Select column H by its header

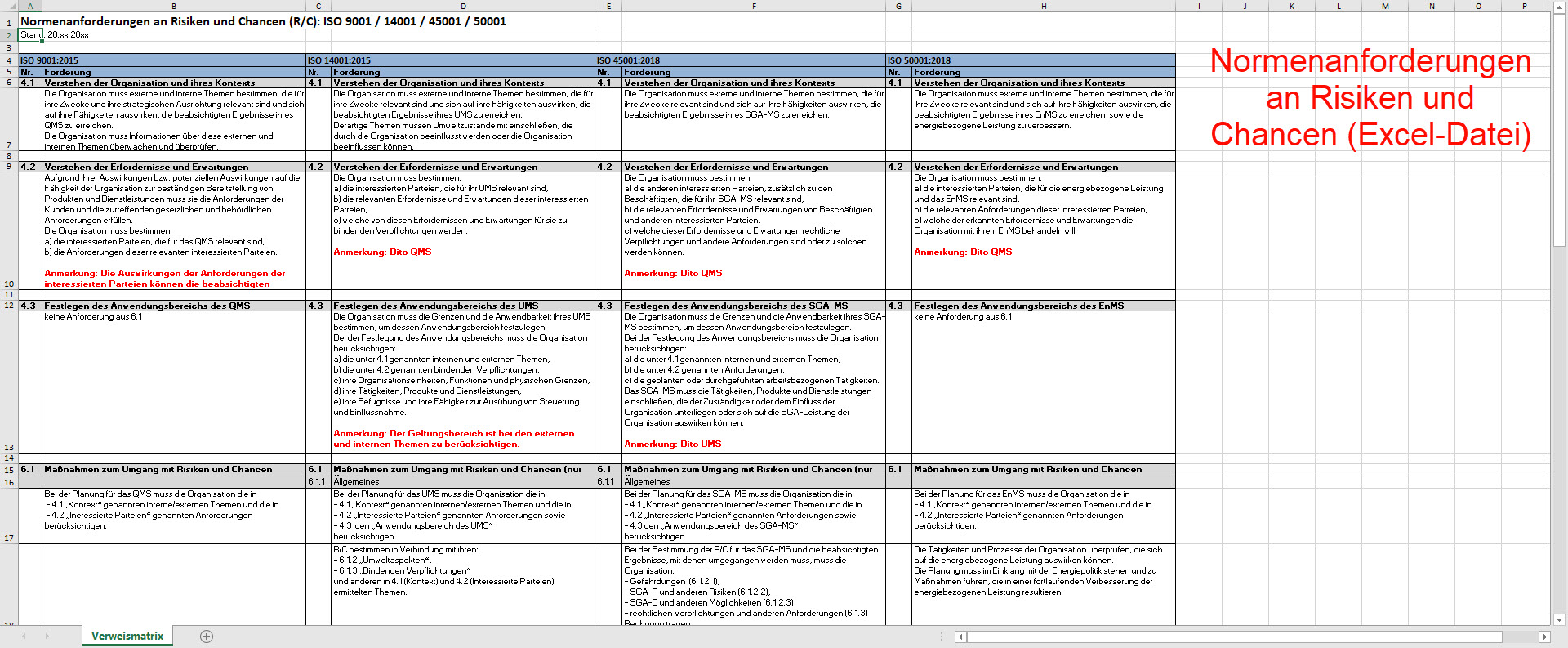1043,6
